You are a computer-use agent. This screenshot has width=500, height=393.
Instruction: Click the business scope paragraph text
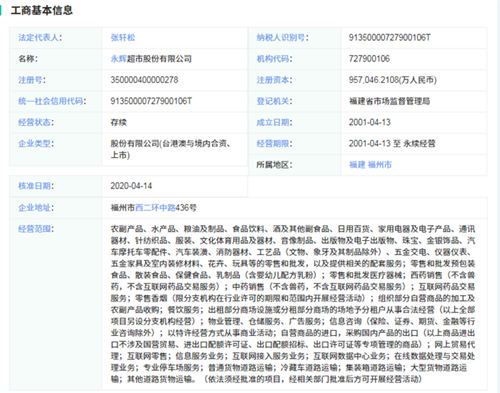[293, 304]
